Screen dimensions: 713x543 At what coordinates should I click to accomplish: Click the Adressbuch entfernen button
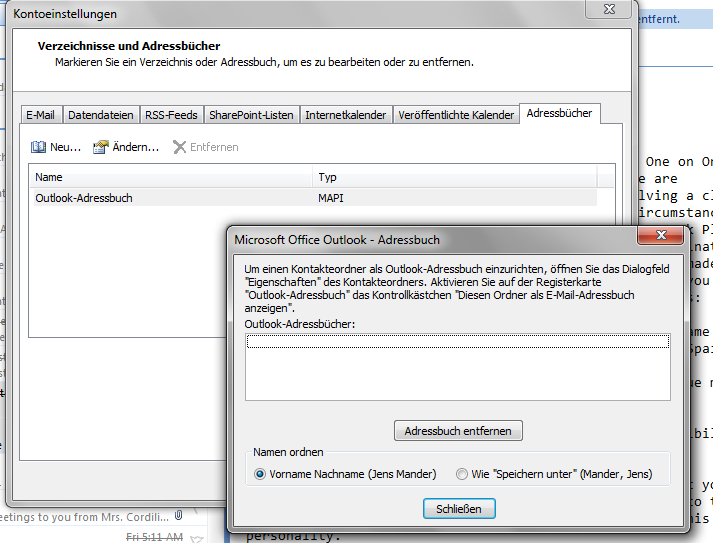point(458,431)
